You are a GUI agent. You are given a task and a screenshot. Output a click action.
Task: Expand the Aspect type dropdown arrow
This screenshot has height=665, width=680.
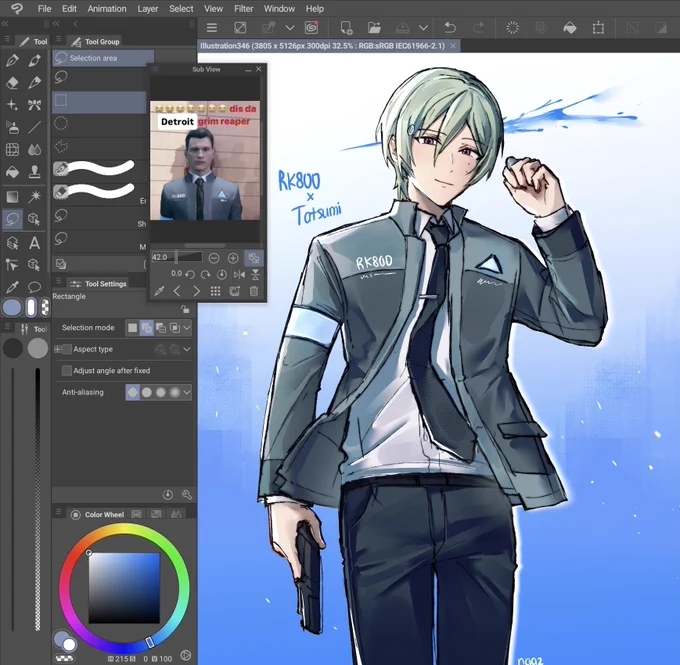click(187, 349)
